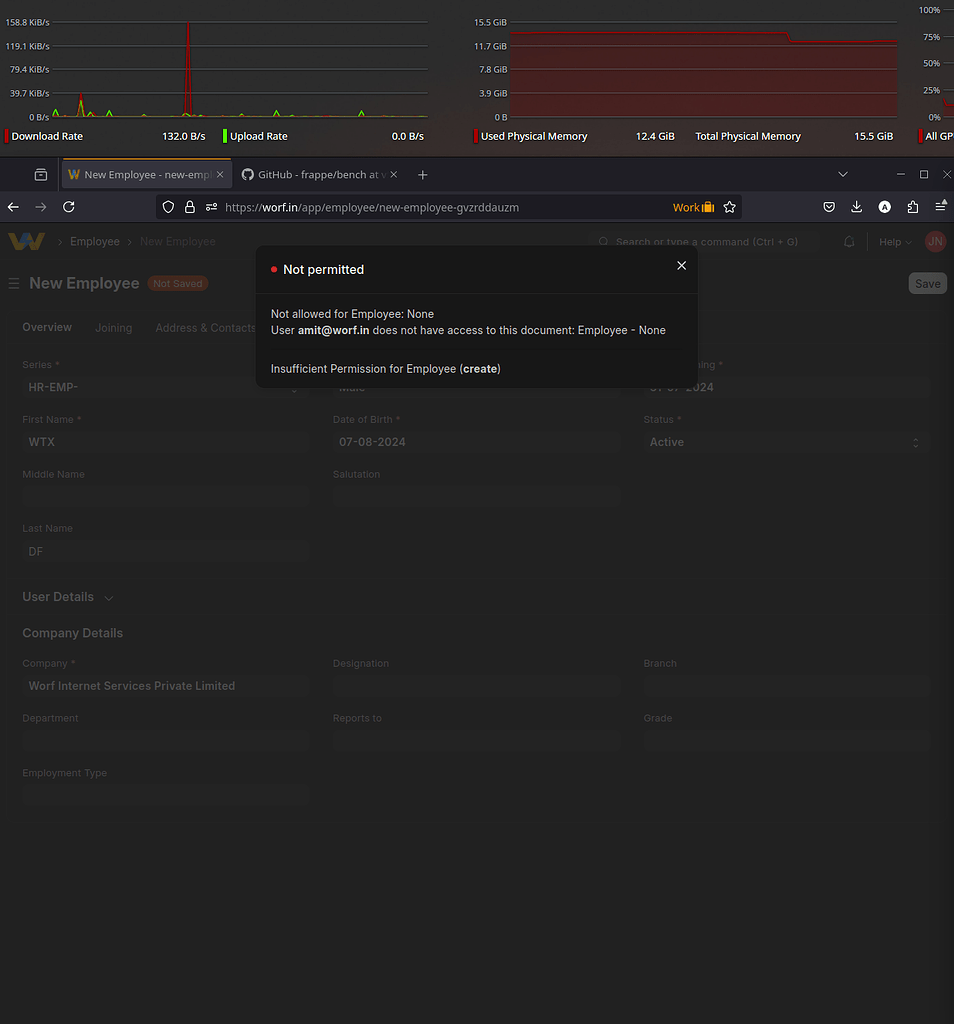
Task: Click the tracking protection shield icon
Action: pos(168,207)
